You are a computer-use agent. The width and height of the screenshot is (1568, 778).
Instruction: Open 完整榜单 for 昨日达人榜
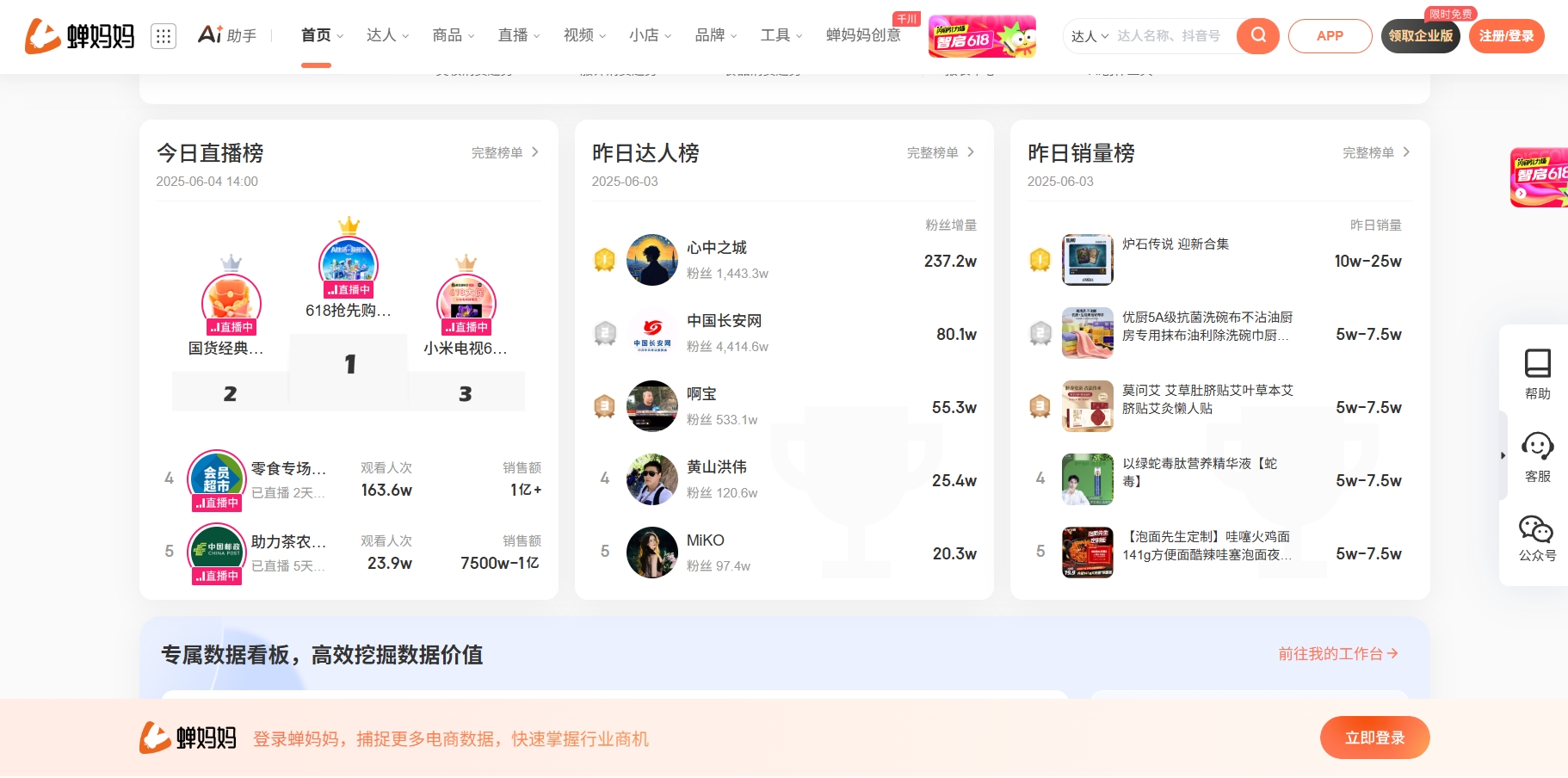[x=941, y=152]
